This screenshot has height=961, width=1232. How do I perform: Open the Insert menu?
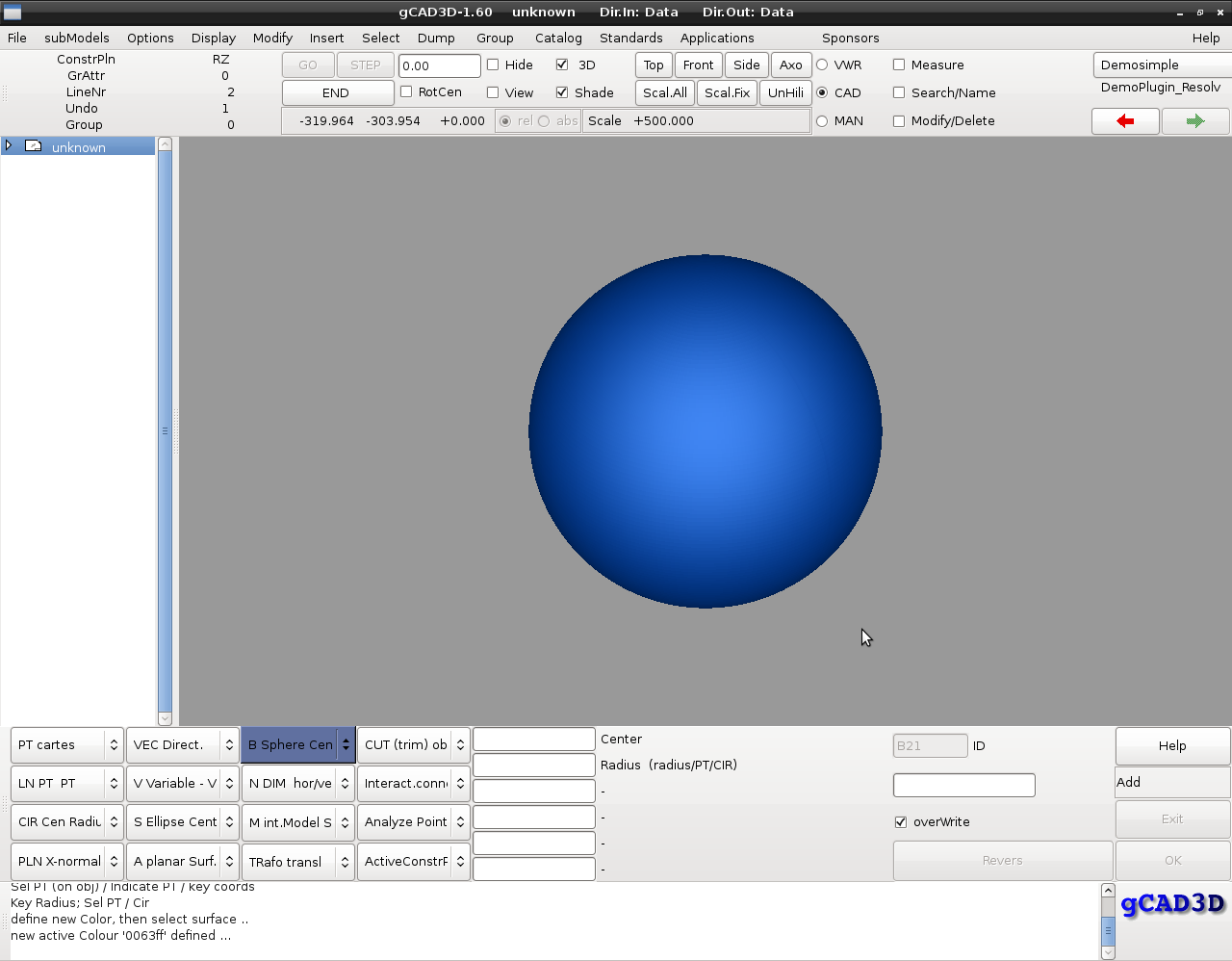pos(326,38)
